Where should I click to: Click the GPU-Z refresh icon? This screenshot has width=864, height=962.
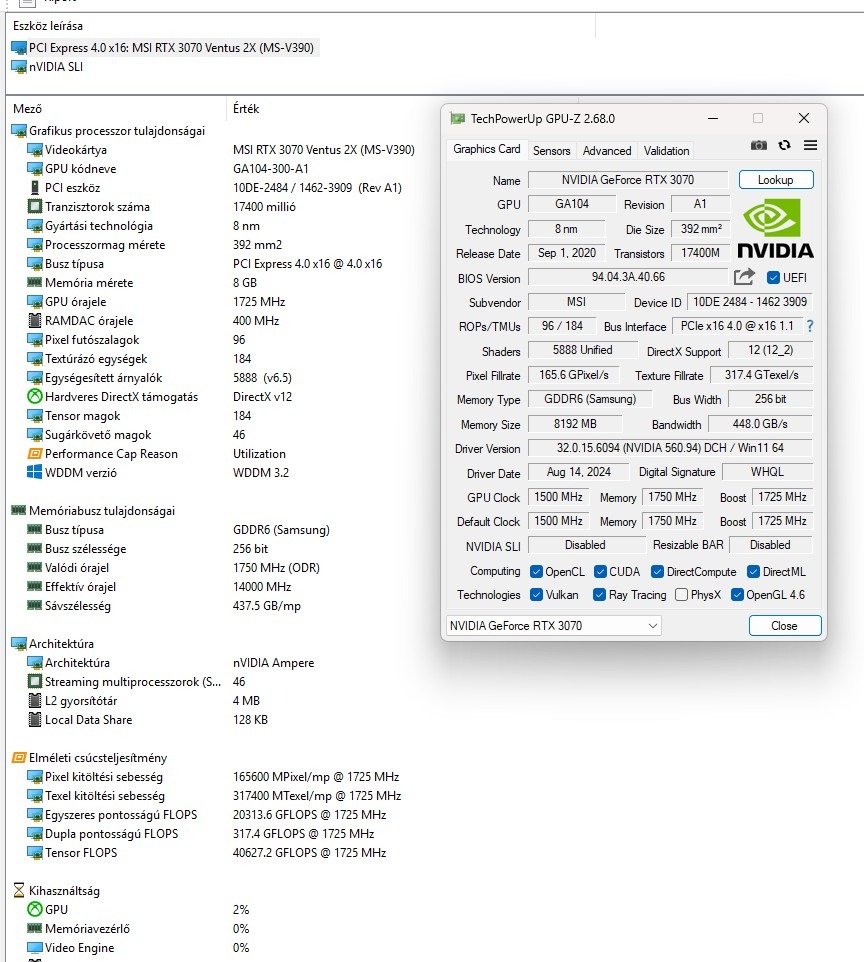784,145
